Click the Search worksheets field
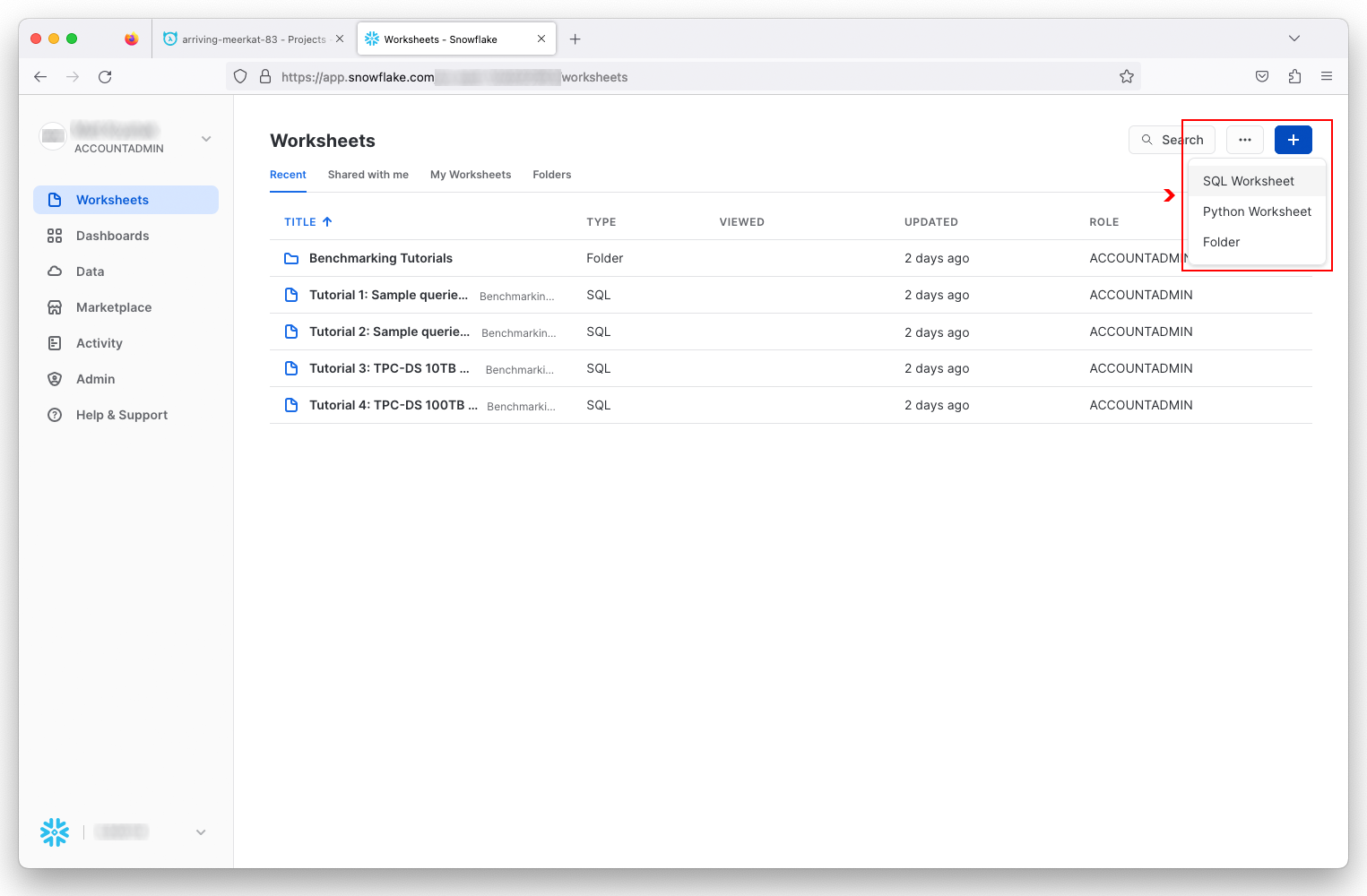 coord(1172,140)
